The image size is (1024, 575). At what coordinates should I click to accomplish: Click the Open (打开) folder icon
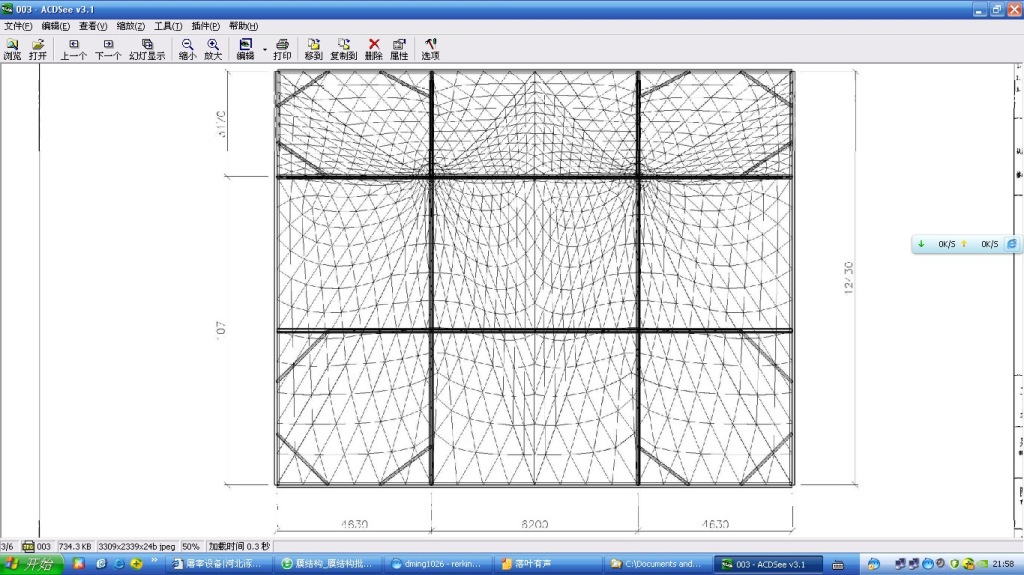(38, 49)
